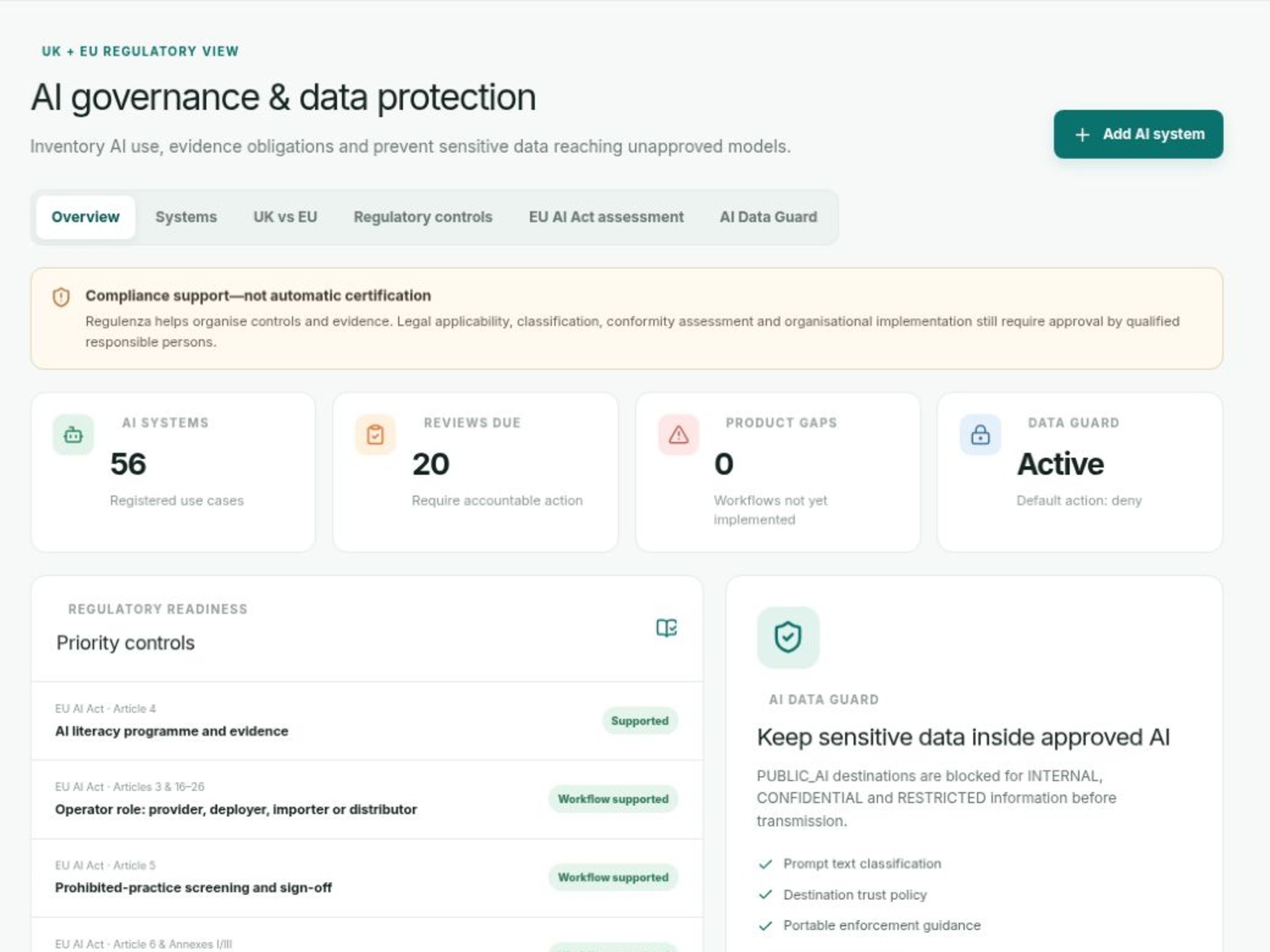Screen dimensions: 1270x952
Task: Click the Destination trust policy item
Action: point(855,895)
